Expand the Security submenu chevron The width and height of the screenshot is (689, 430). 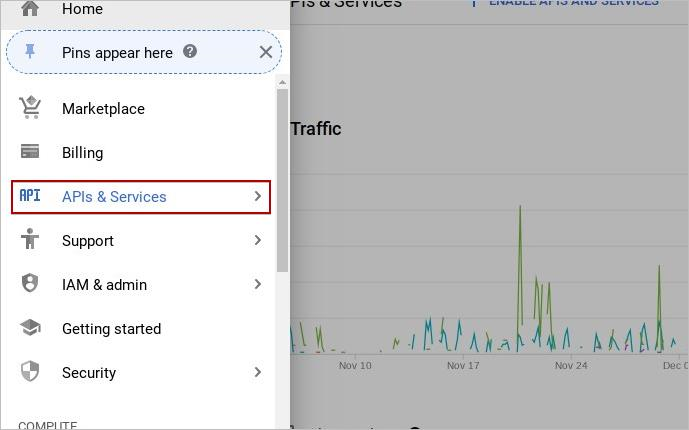(x=257, y=372)
